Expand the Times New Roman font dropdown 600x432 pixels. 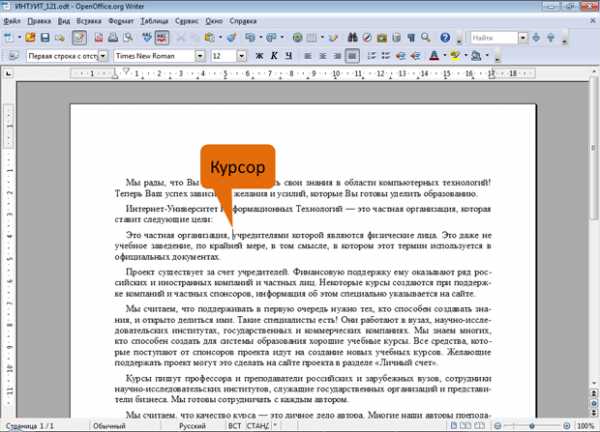point(200,56)
